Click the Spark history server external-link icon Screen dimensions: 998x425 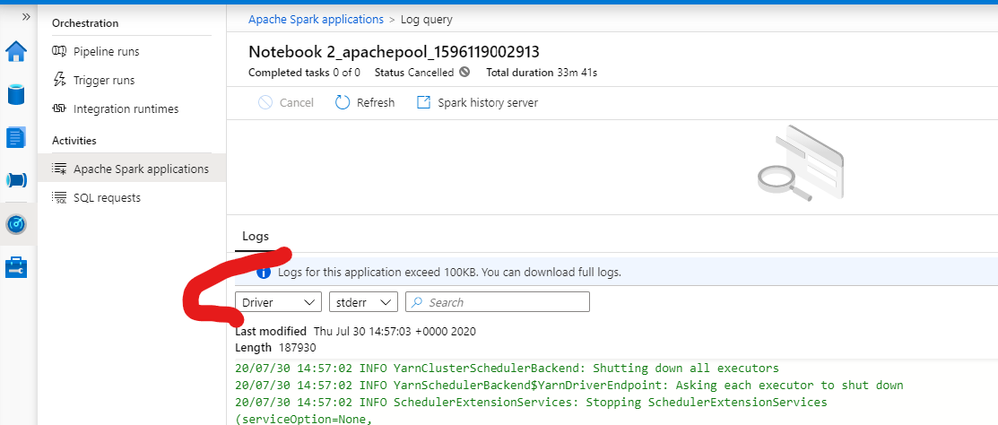[x=423, y=102]
